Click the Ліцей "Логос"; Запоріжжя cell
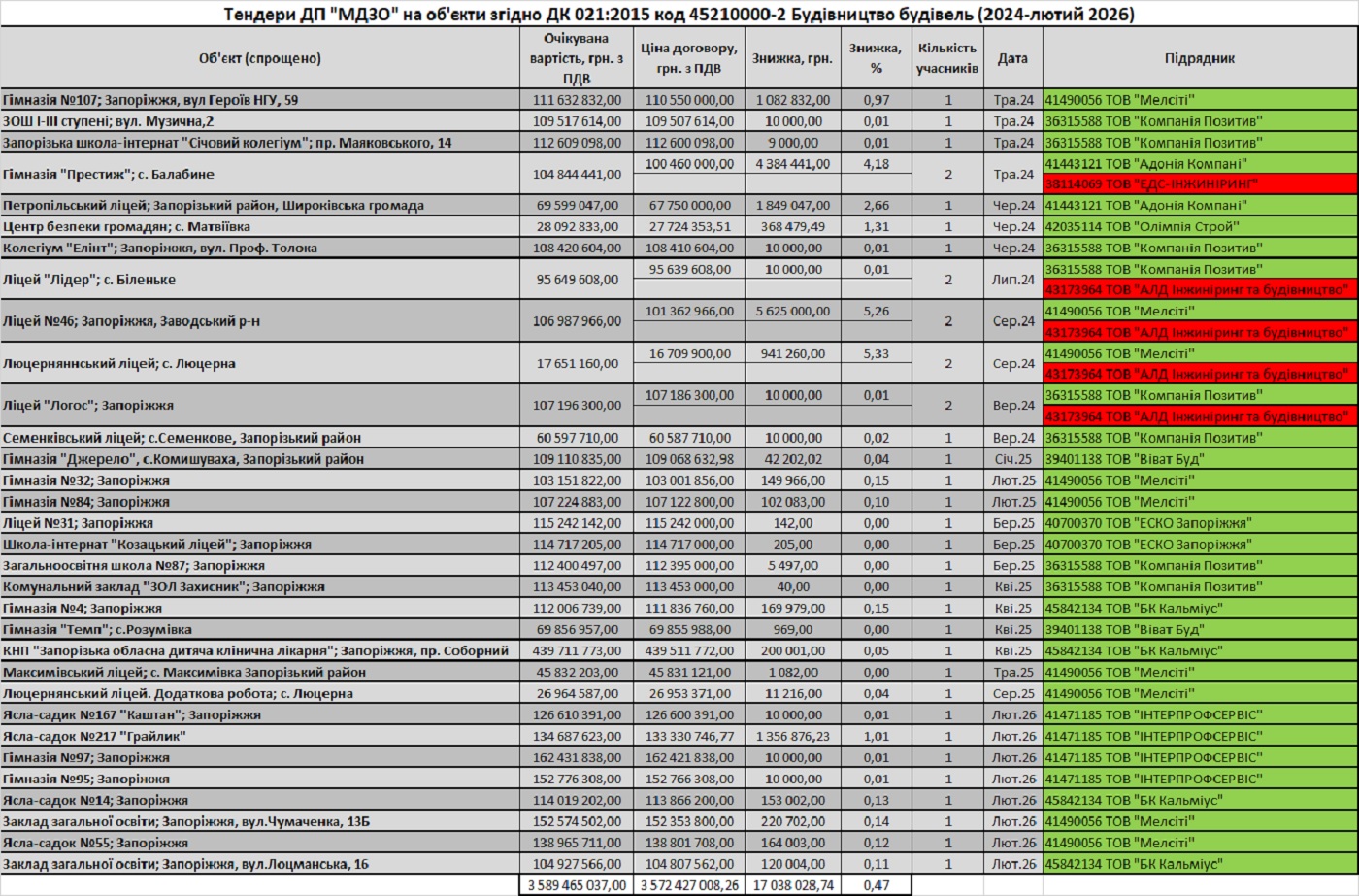The width and height of the screenshot is (1359, 896). click(259, 406)
